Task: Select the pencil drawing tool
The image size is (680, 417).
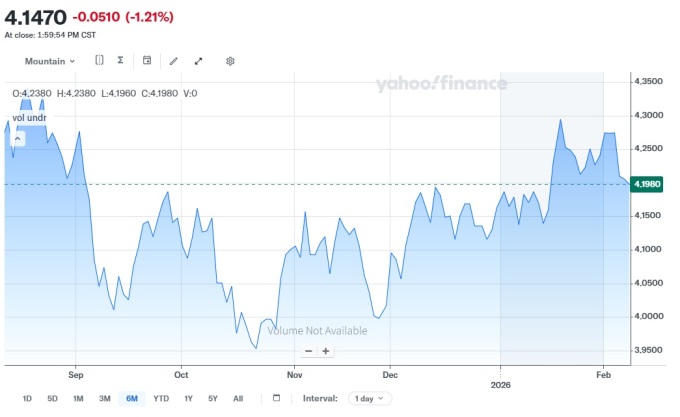Action: [x=173, y=61]
